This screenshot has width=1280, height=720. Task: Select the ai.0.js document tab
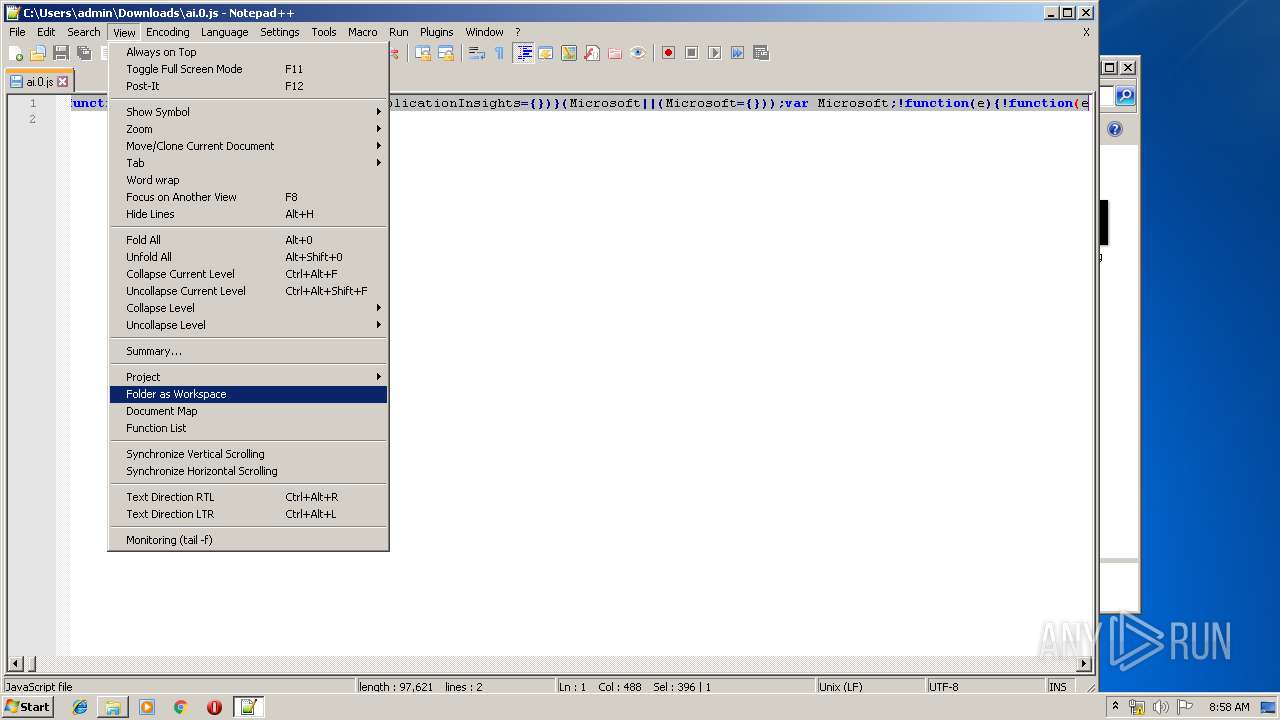tap(39, 82)
